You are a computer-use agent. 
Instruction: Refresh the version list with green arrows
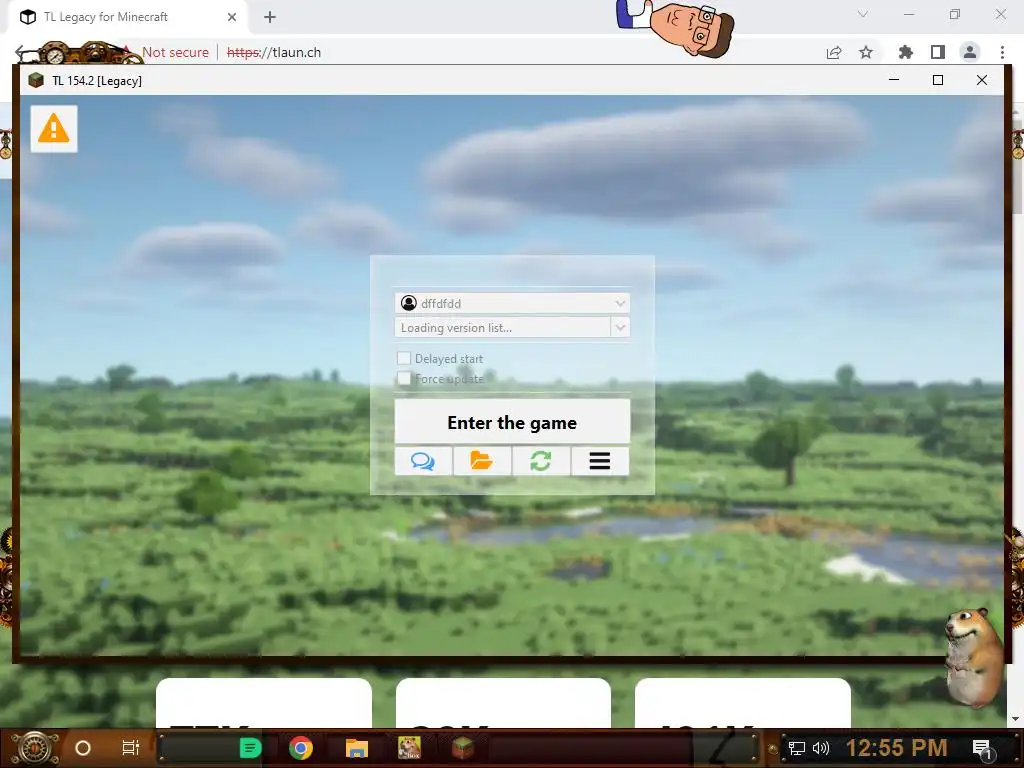[541, 461]
